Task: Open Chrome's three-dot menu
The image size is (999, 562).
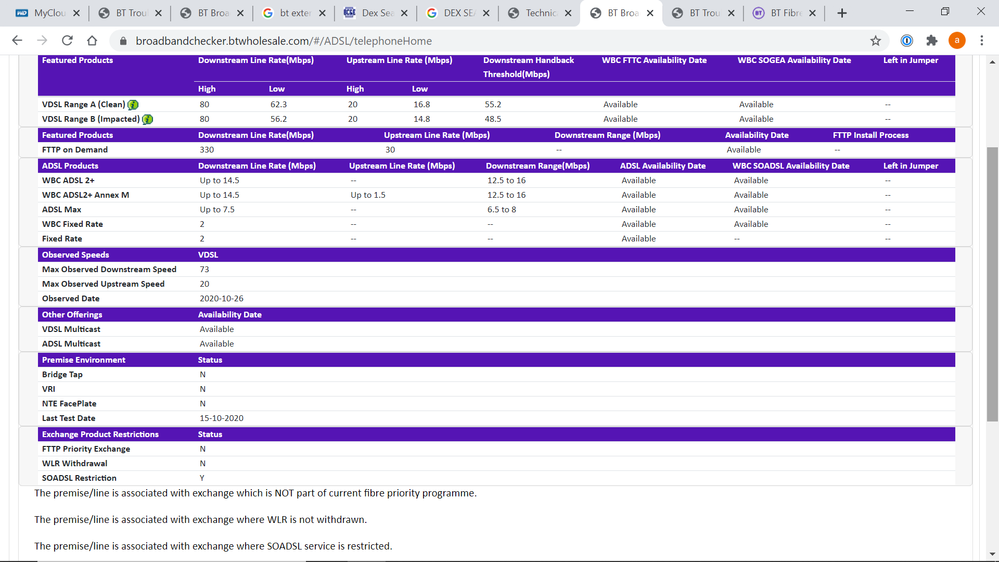Action: 982,41
